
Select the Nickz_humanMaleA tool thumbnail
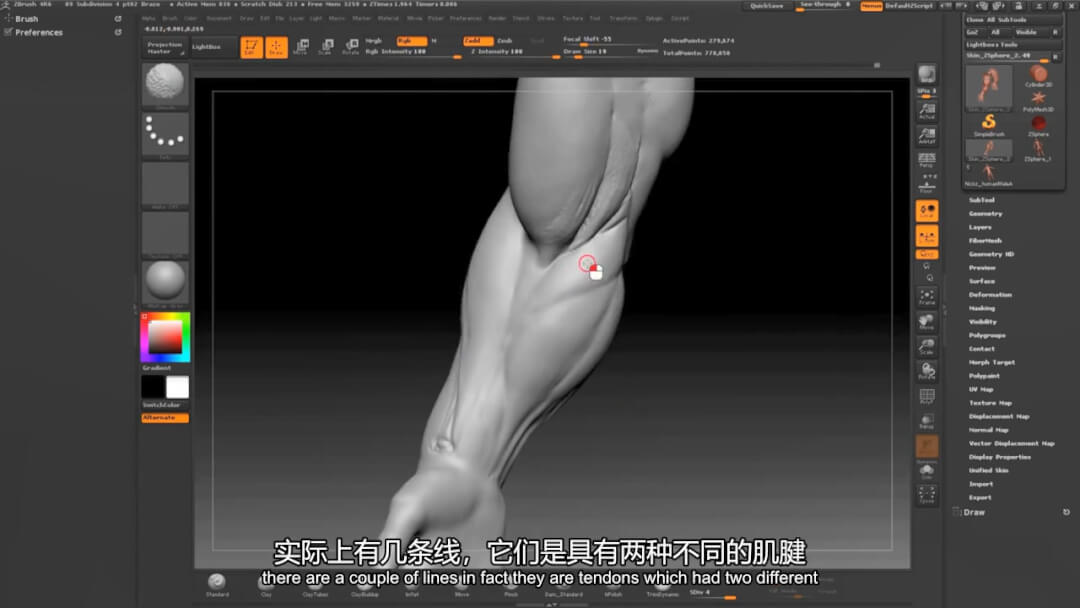tap(988, 175)
